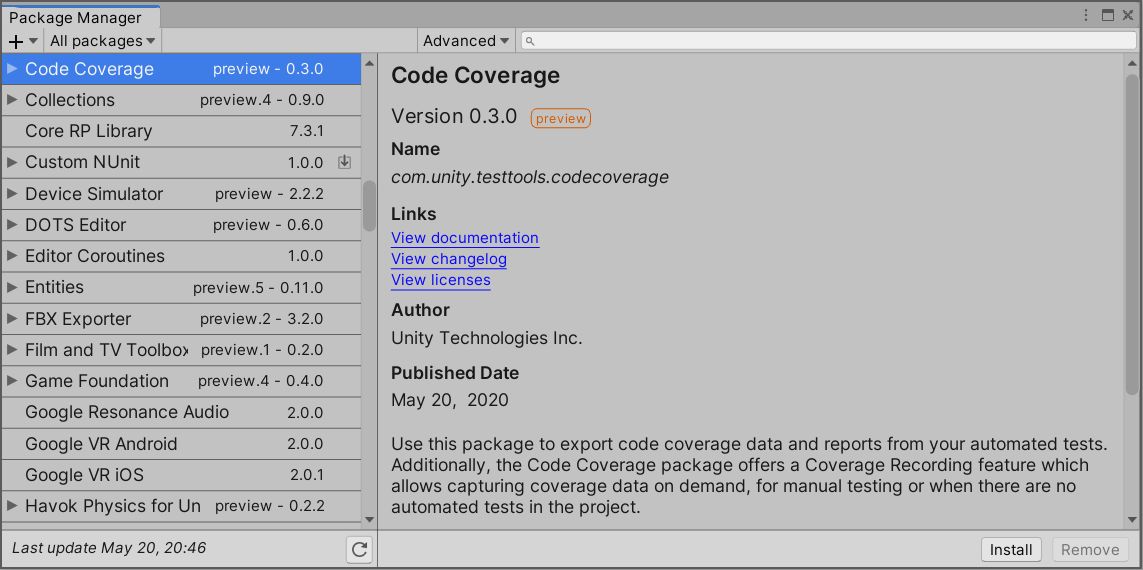This screenshot has height=570, width=1143.
Task: Click the add package plus icon
Action: pyautogui.click(x=16, y=41)
